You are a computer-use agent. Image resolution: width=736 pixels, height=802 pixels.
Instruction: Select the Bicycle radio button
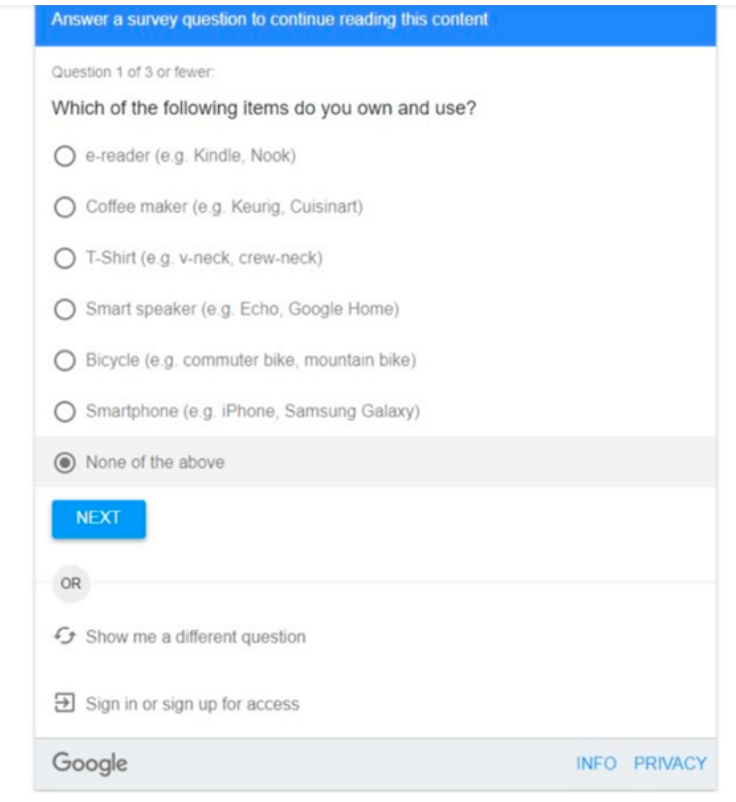[x=65, y=360]
